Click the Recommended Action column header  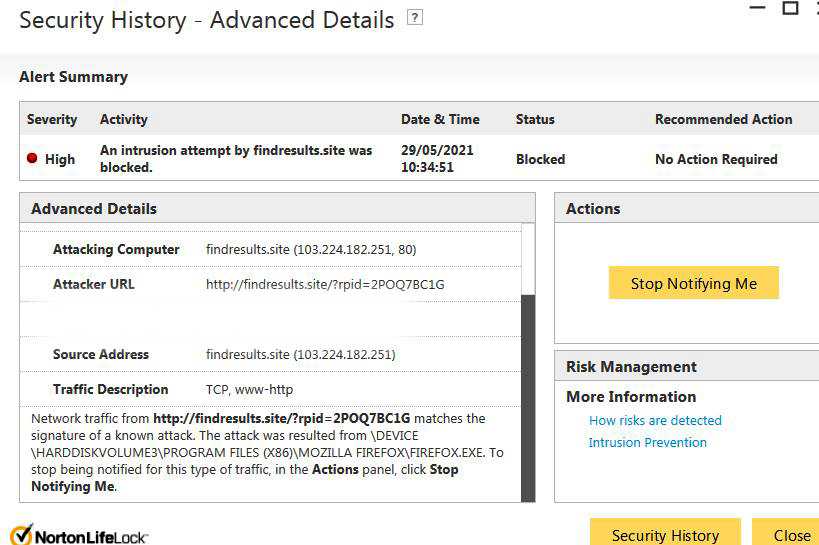point(723,119)
